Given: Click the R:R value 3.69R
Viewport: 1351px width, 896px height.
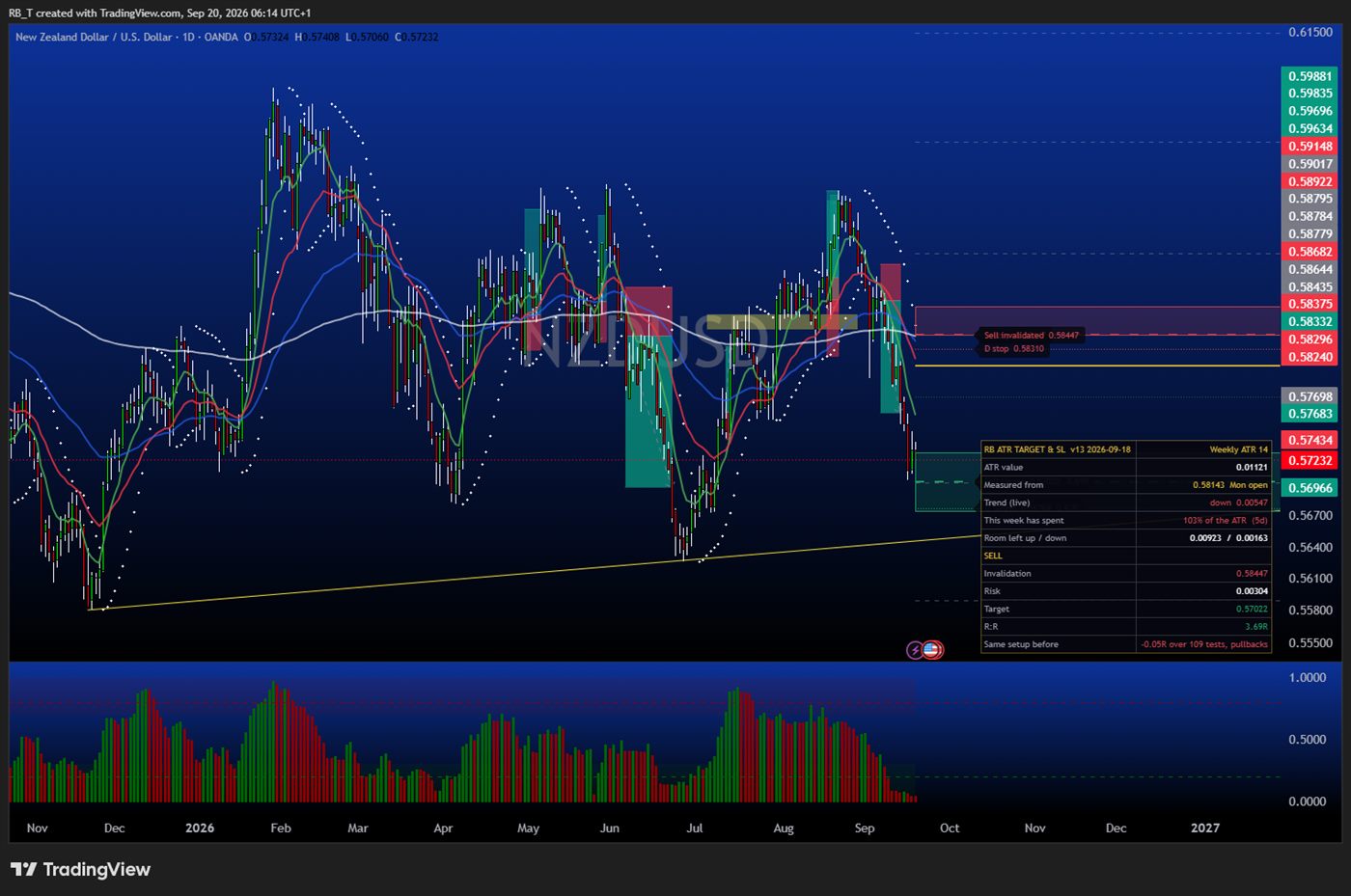Looking at the screenshot, I should pyautogui.click(x=1256, y=627).
